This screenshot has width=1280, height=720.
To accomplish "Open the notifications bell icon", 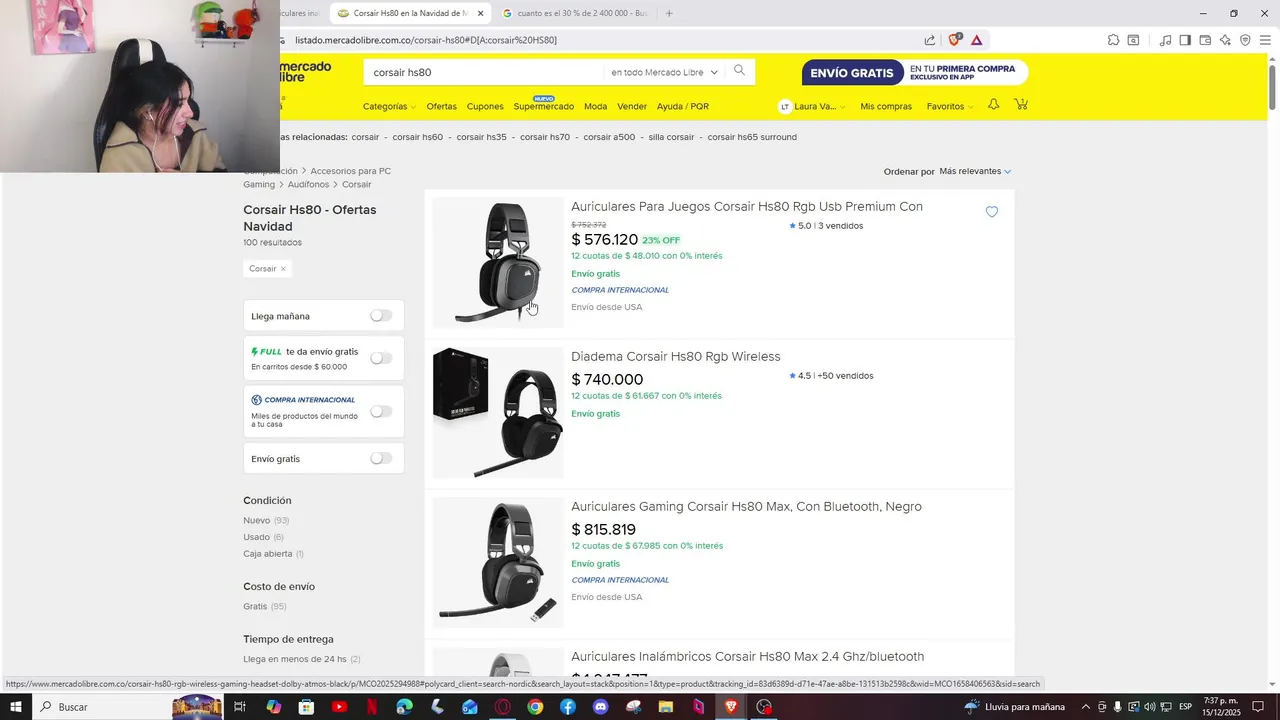I will (993, 105).
